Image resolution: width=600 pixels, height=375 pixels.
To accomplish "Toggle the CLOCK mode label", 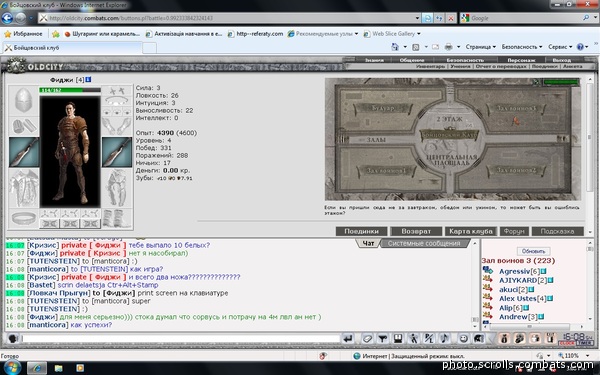I will [567, 343].
